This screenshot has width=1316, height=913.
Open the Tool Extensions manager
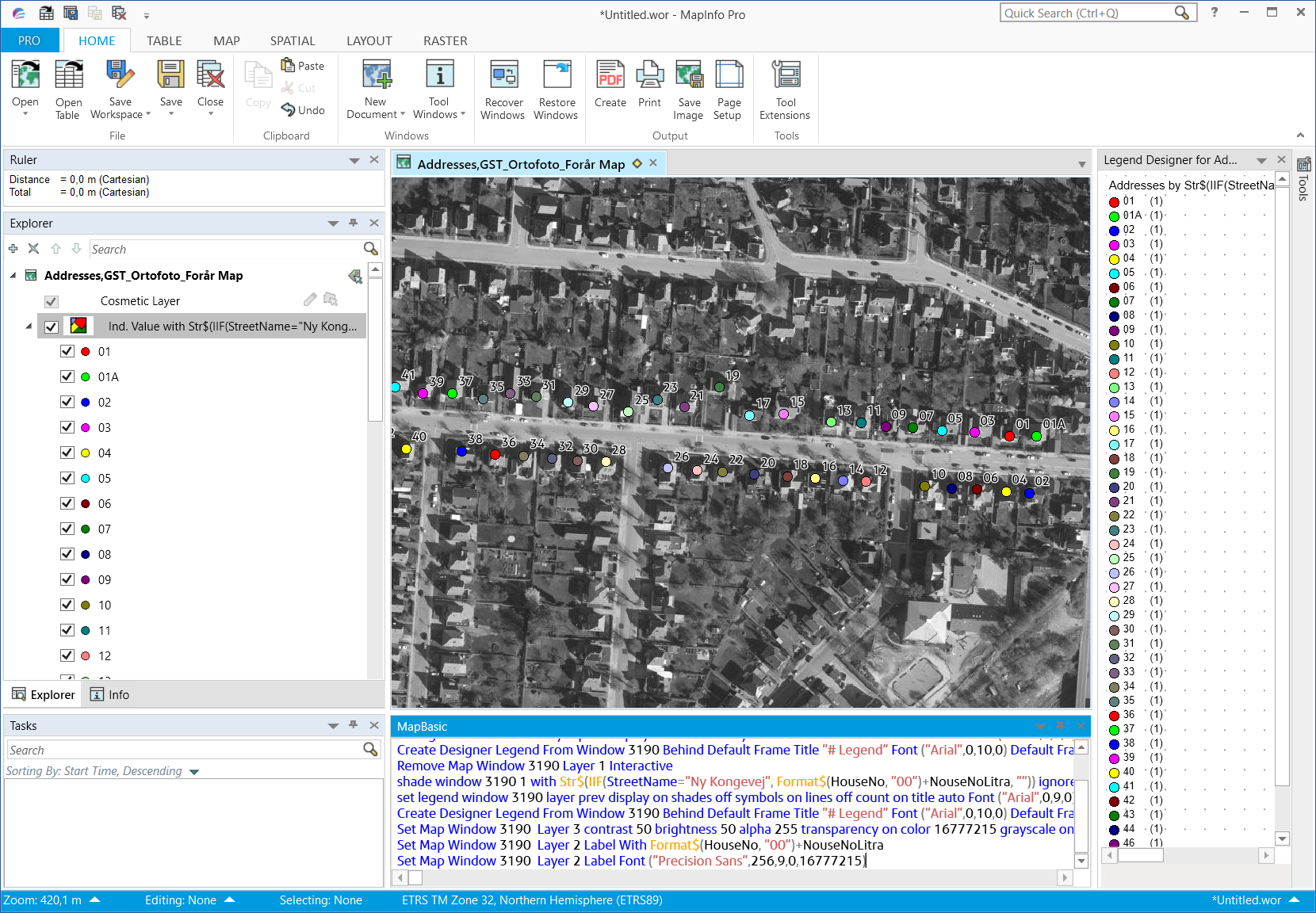coord(785,87)
